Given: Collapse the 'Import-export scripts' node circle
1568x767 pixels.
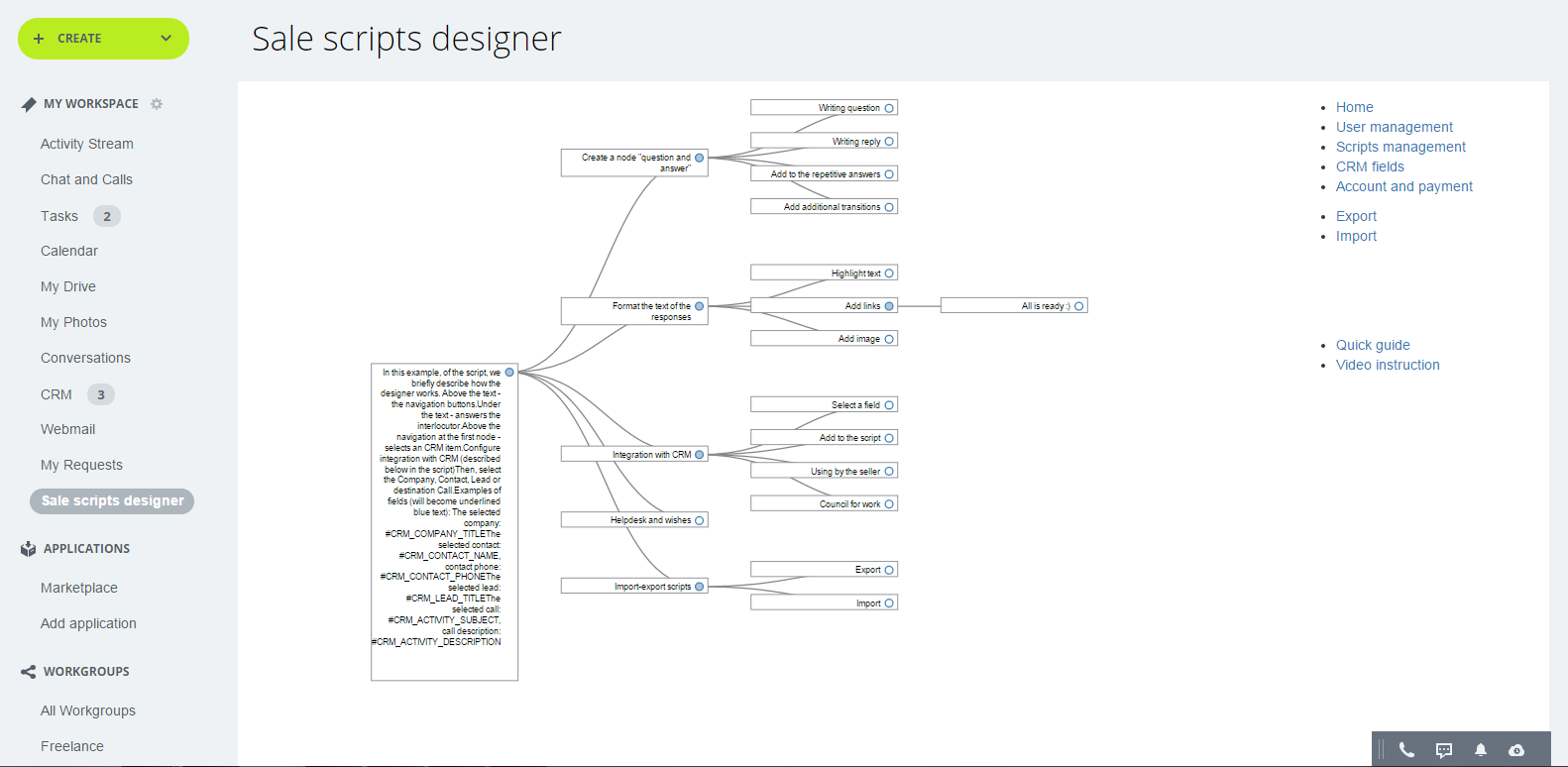Looking at the screenshot, I should (x=700, y=587).
